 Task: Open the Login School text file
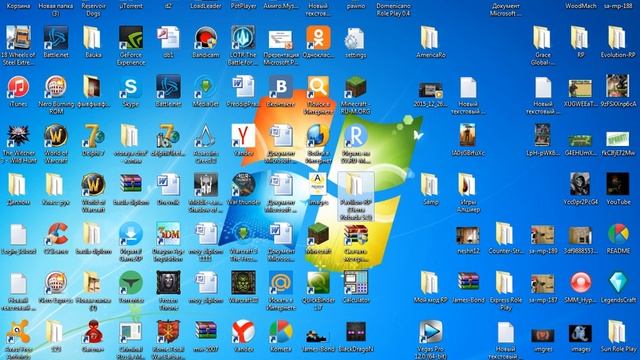(x=18, y=235)
